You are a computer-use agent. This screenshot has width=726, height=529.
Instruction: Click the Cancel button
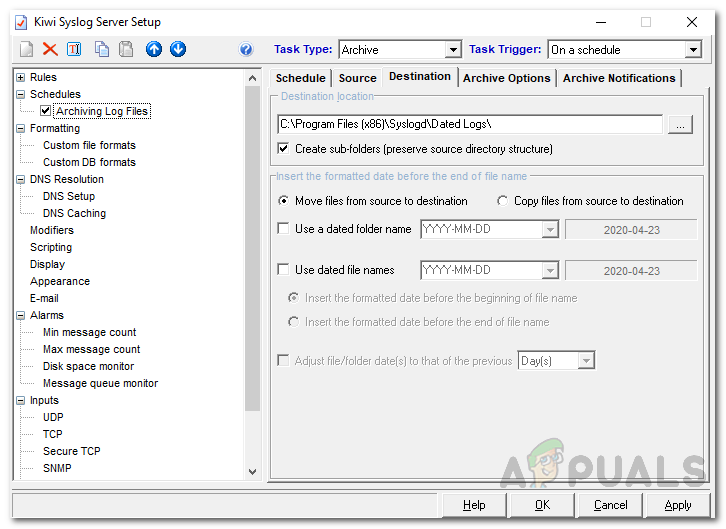coord(610,505)
